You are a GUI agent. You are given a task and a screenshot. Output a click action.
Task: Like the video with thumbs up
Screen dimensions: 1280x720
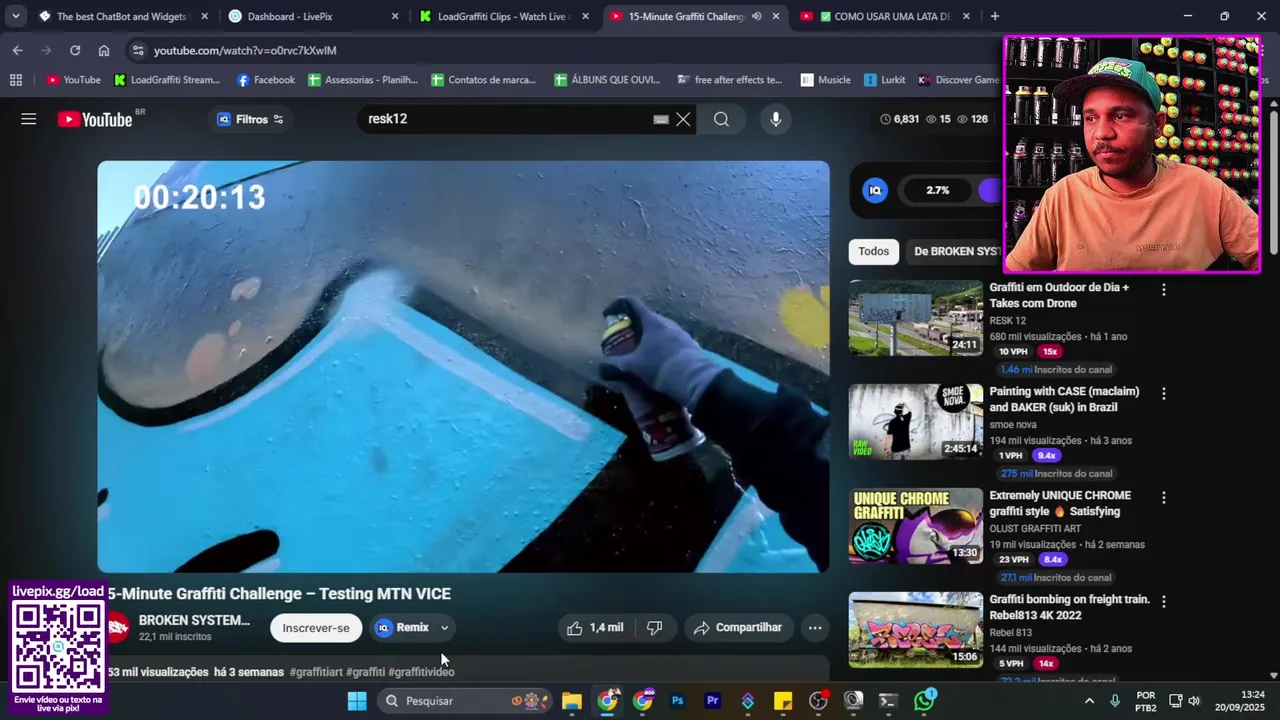[595, 628]
